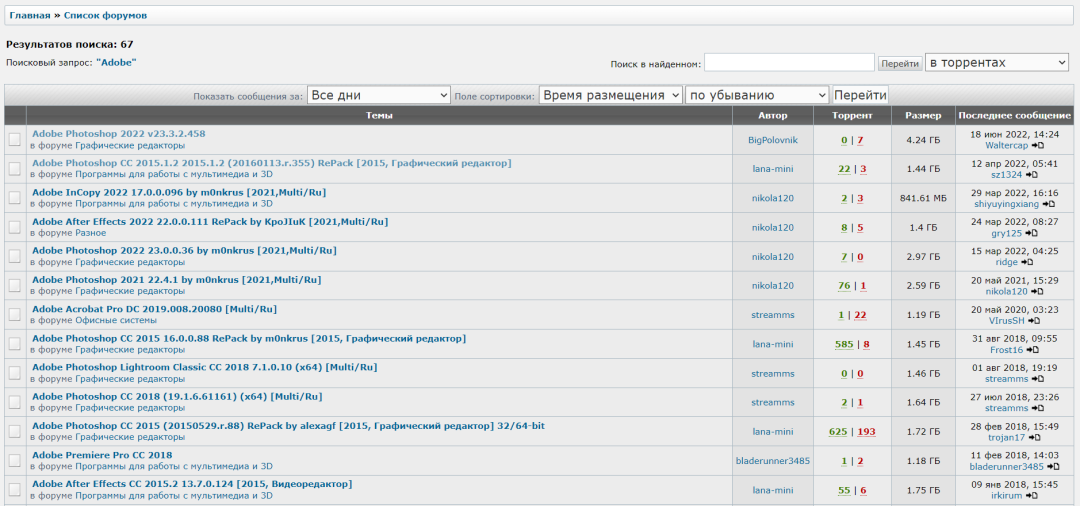
Task: Tick checkbox for Adobe InCopy 2022 row
Action: point(14,198)
